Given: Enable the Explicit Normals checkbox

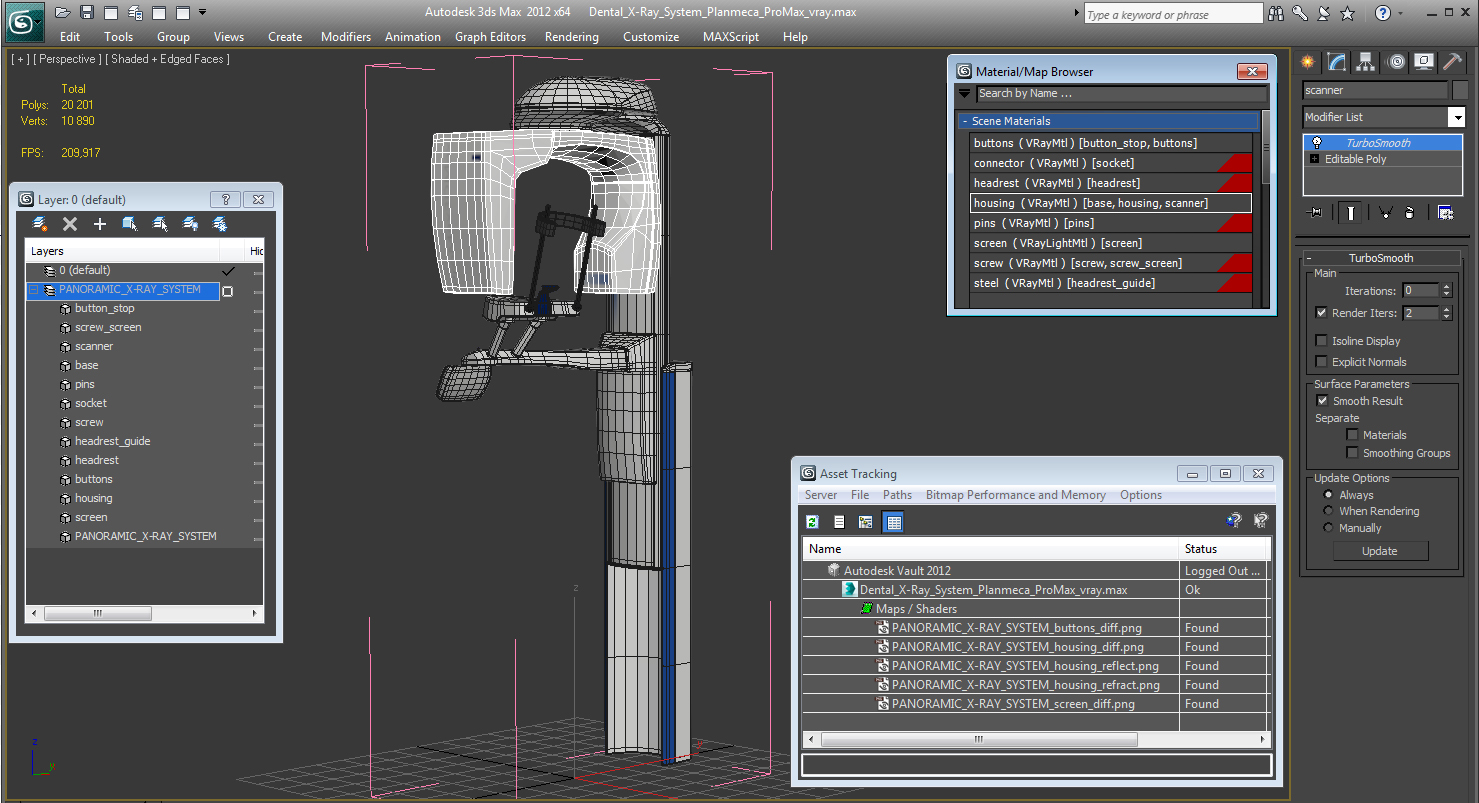Looking at the screenshot, I should 1322,362.
